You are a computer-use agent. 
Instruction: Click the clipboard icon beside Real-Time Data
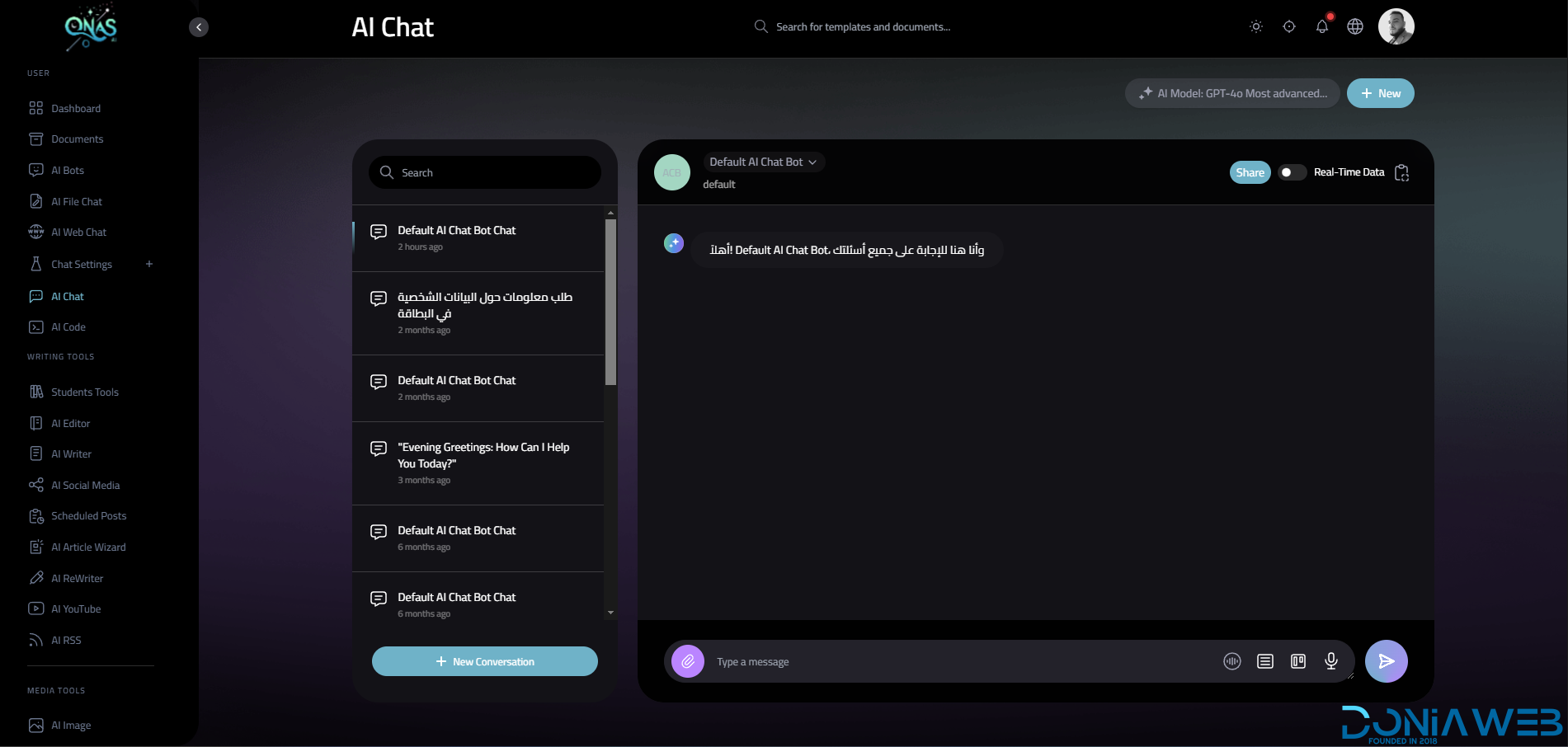pos(1401,172)
